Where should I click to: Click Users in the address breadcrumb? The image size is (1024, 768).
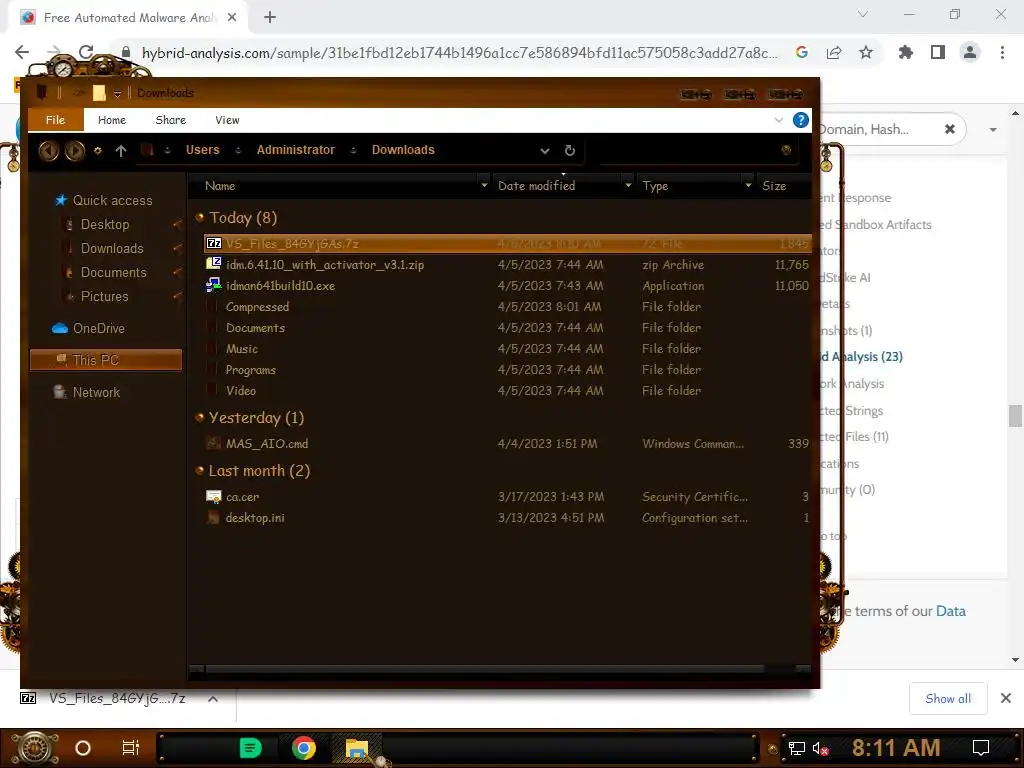202,150
